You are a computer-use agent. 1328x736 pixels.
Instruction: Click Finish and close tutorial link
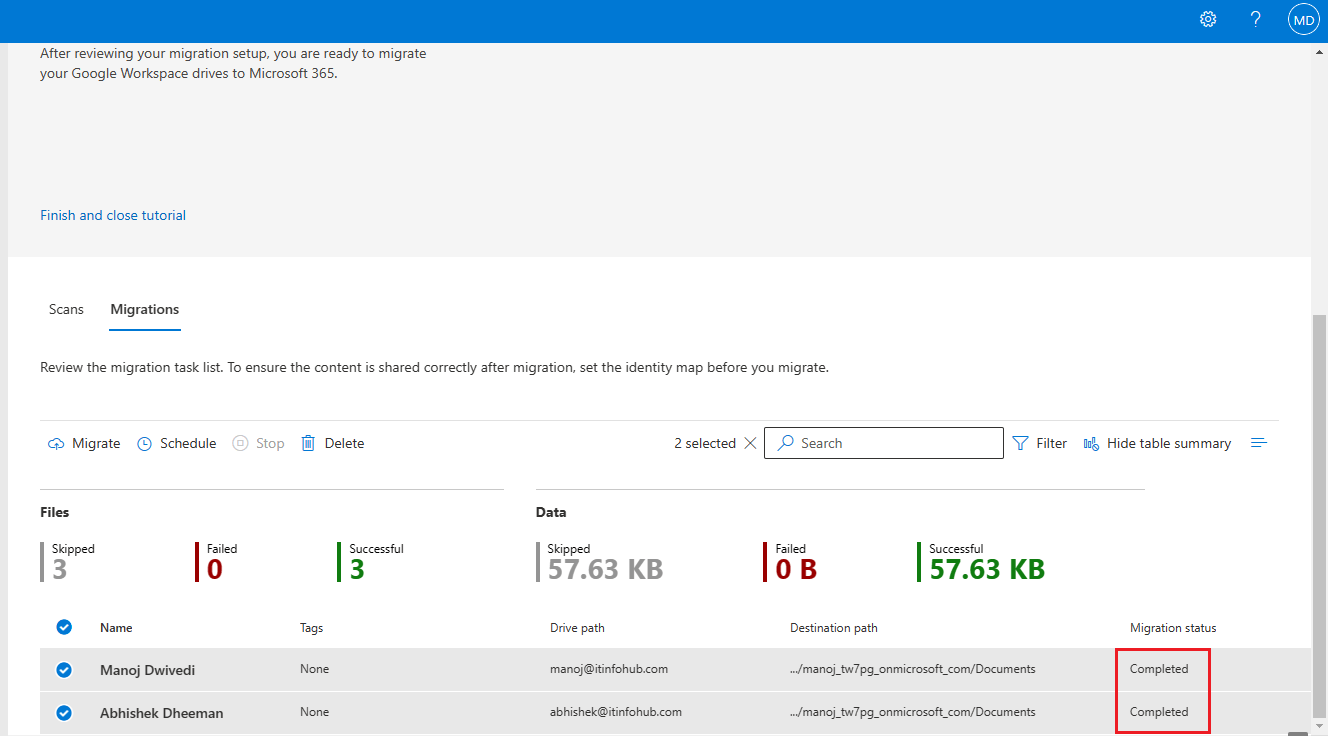tap(113, 215)
